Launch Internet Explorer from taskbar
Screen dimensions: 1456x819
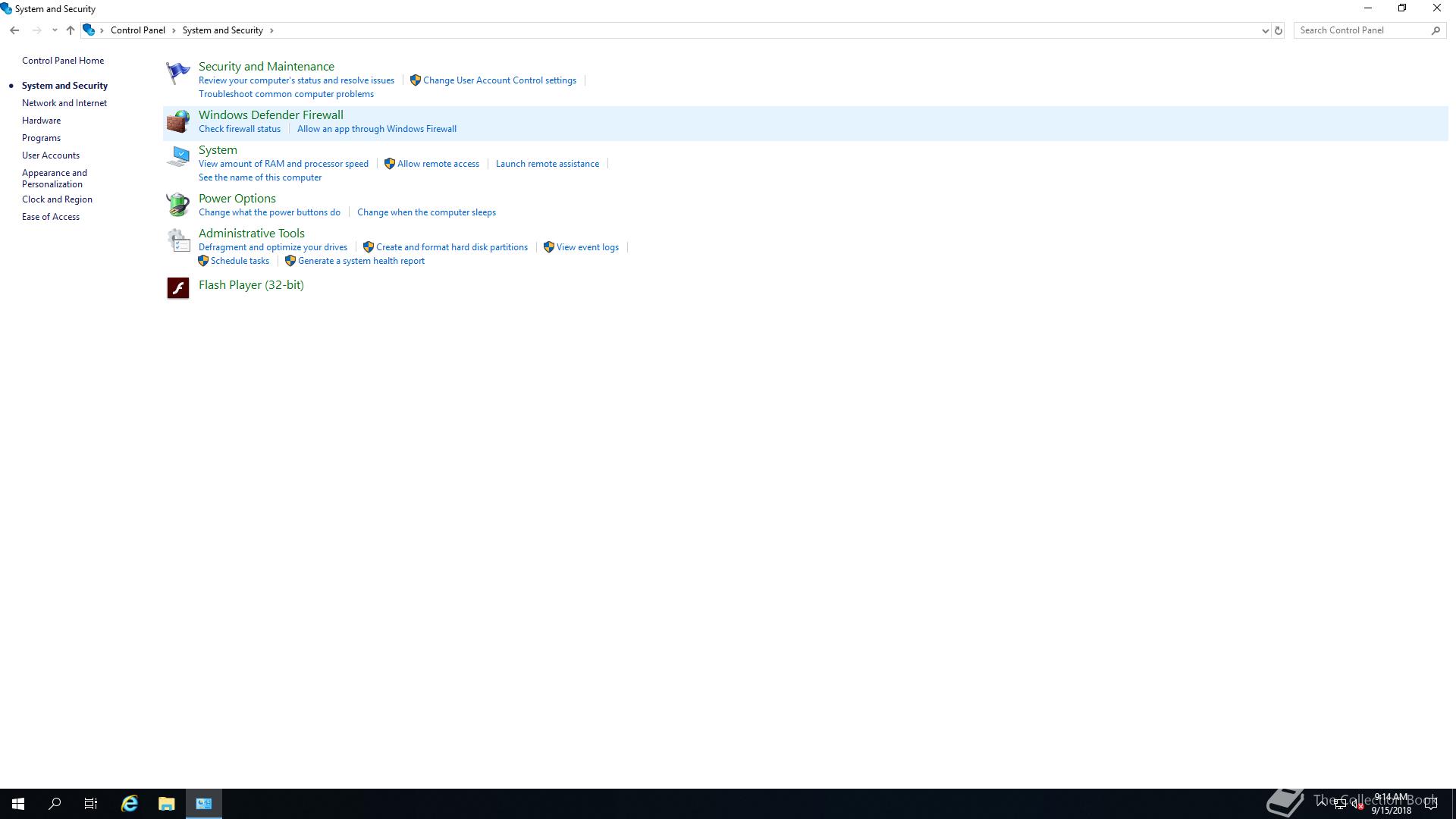(130, 804)
